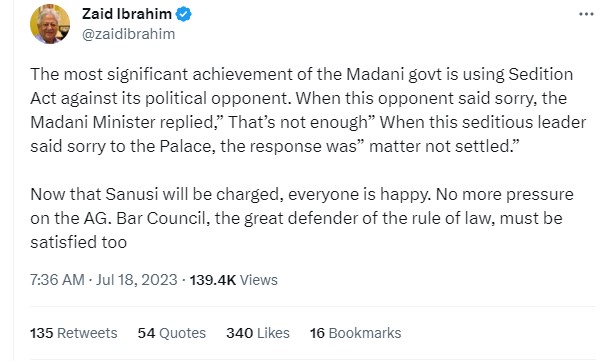The image size is (606, 361).
Task: Open the 16 Bookmarks count
Action: [356, 333]
